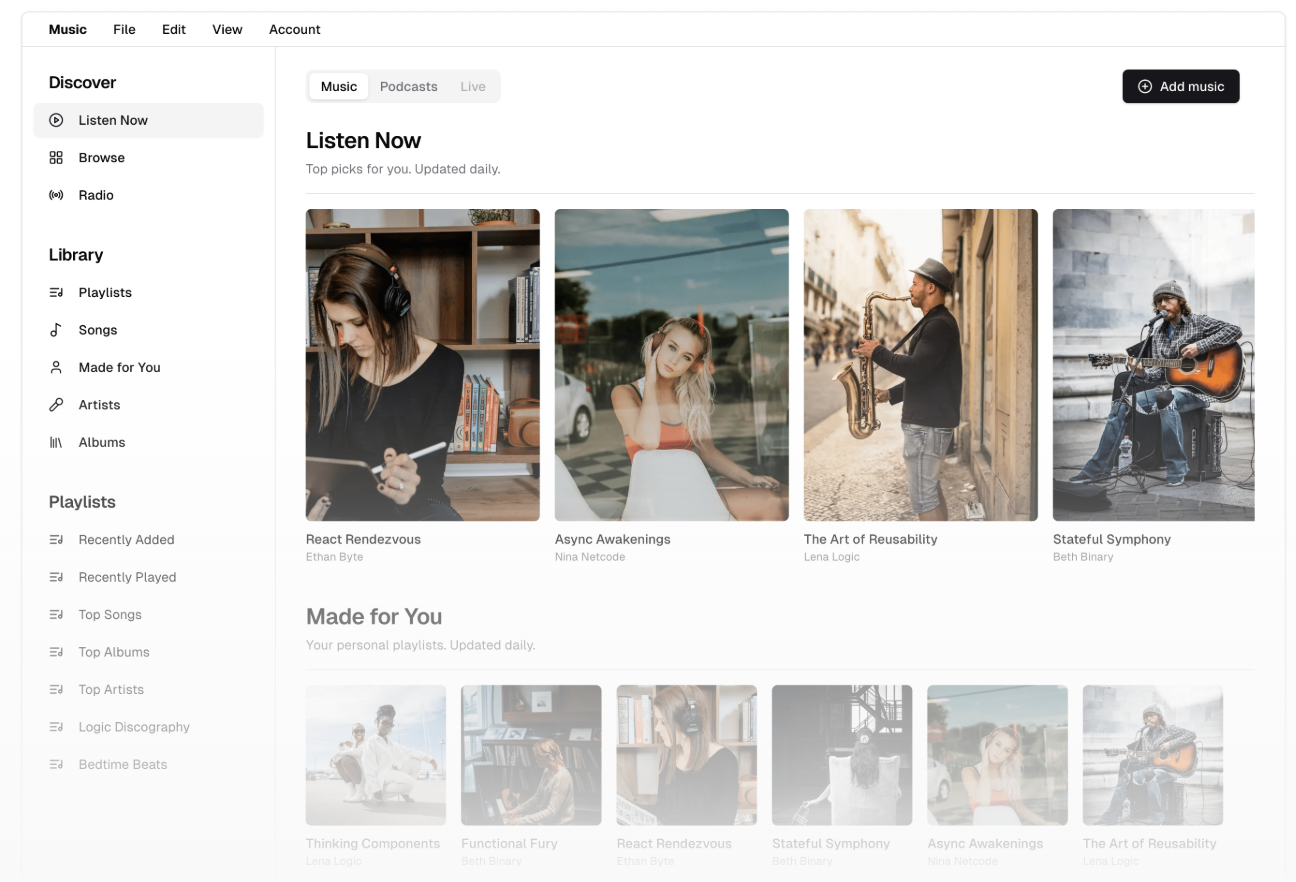Click the Top Songs playlist icon
Screen dimensions: 1296x882
point(56,615)
